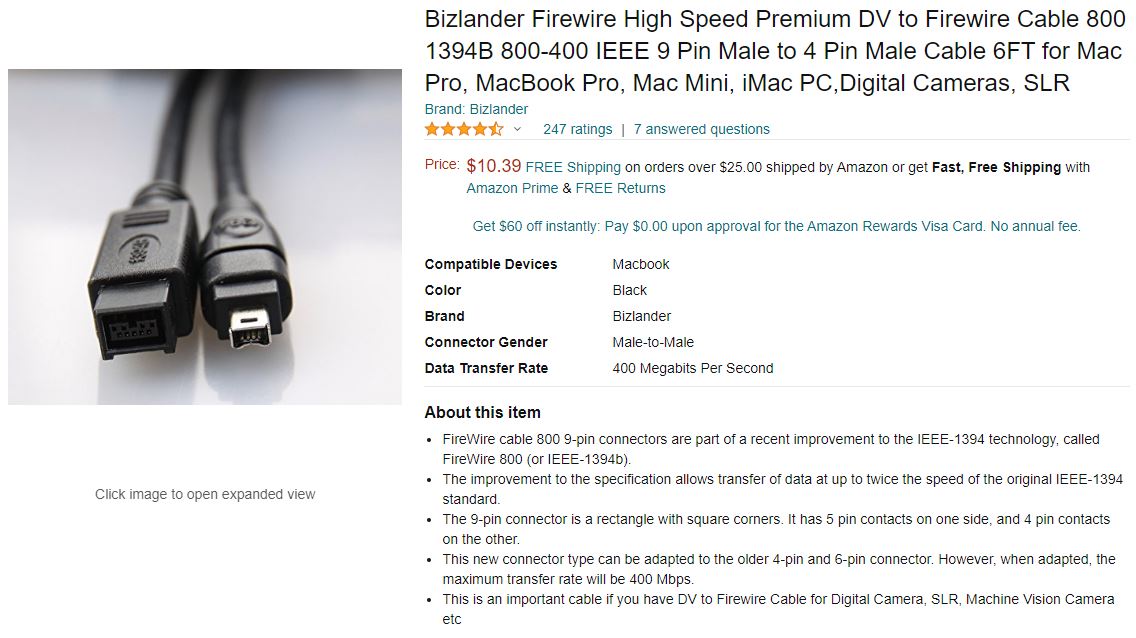Open the Firewire cable product image

pyautogui.click(x=205, y=237)
